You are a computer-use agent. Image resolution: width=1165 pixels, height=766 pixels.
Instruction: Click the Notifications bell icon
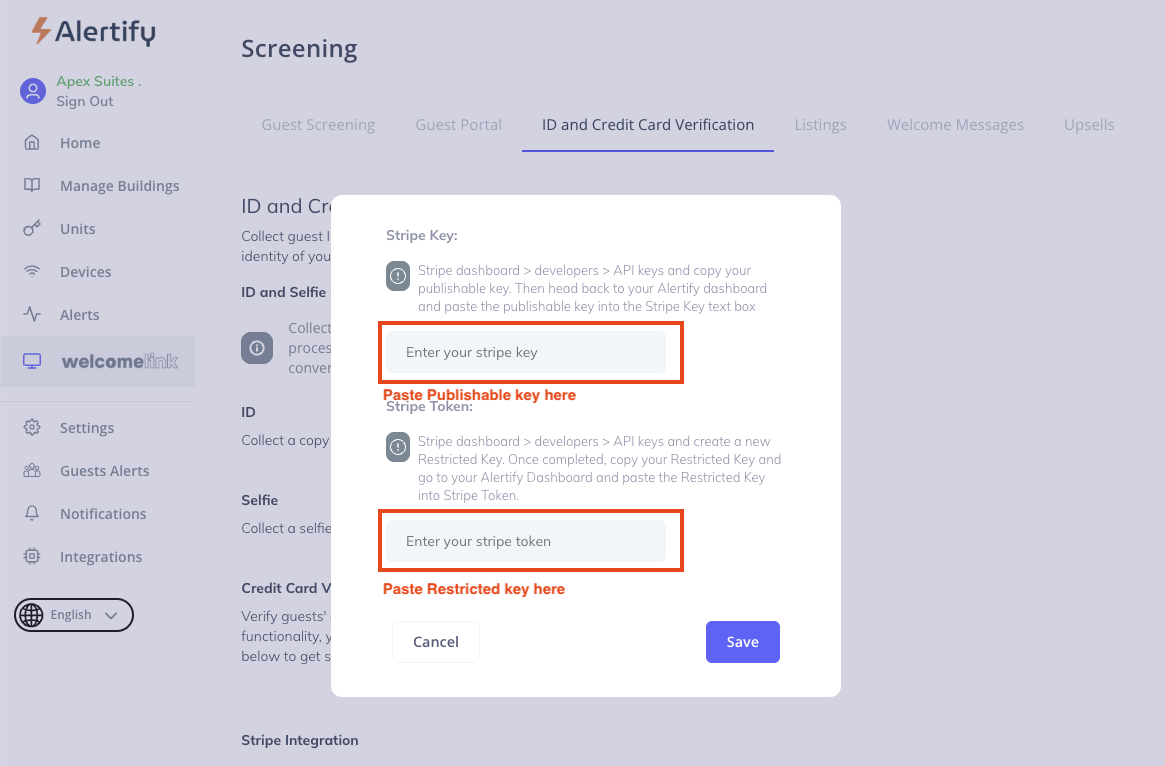click(x=32, y=514)
